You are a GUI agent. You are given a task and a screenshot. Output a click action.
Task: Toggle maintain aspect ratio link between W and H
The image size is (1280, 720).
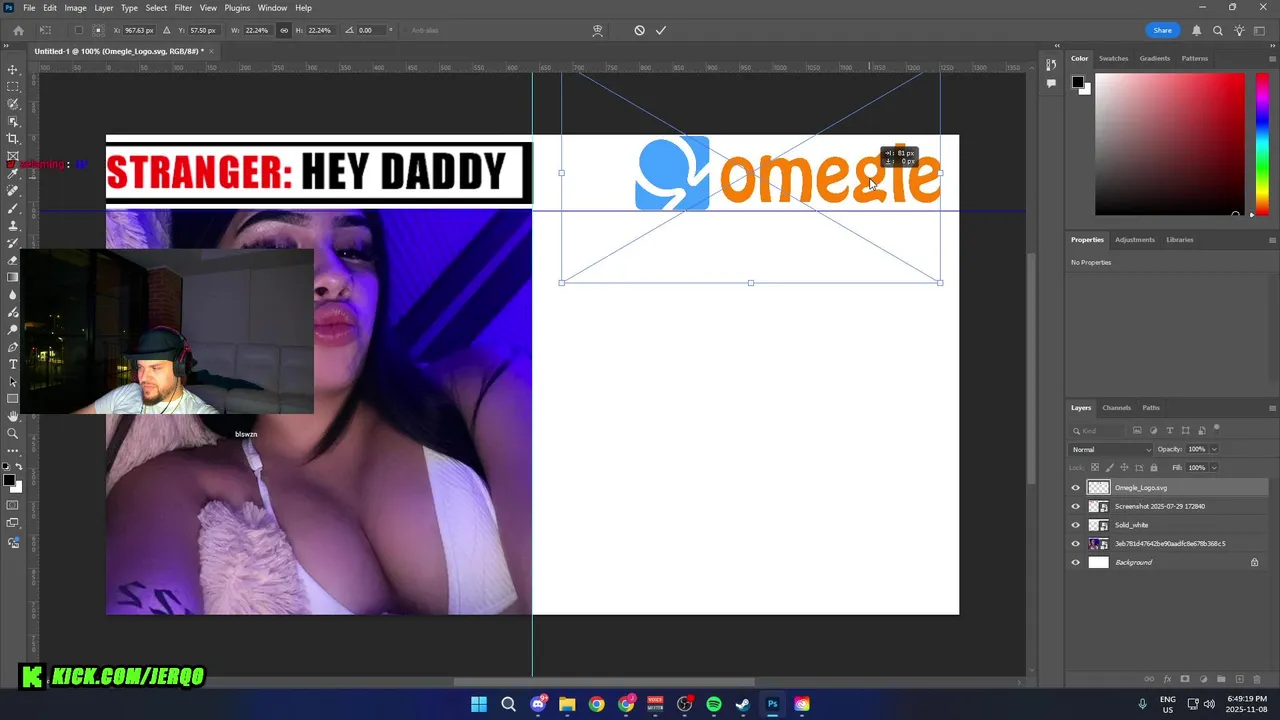pyautogui.click(x=284, y=30)
